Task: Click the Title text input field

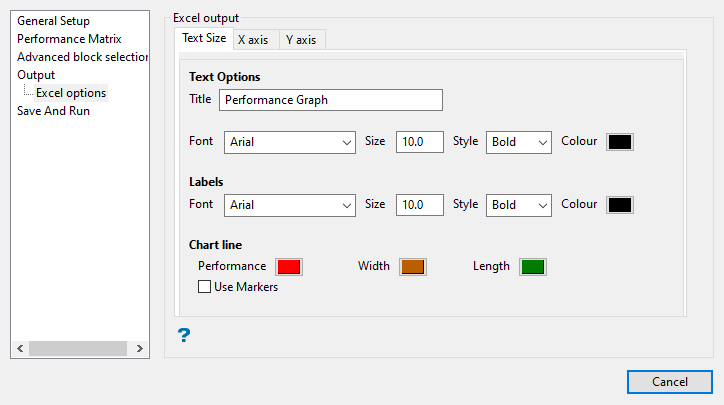Action: (x=331, y=100)
